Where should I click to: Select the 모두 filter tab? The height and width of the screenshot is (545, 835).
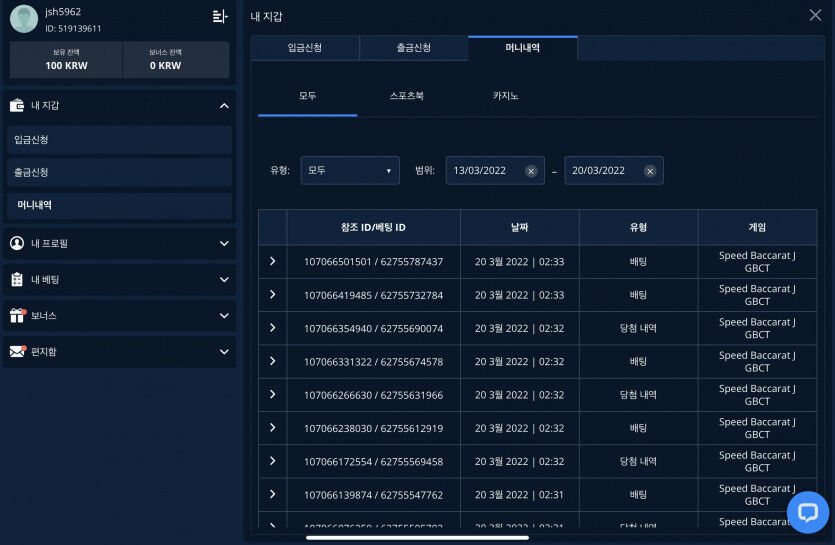(308, 96)
